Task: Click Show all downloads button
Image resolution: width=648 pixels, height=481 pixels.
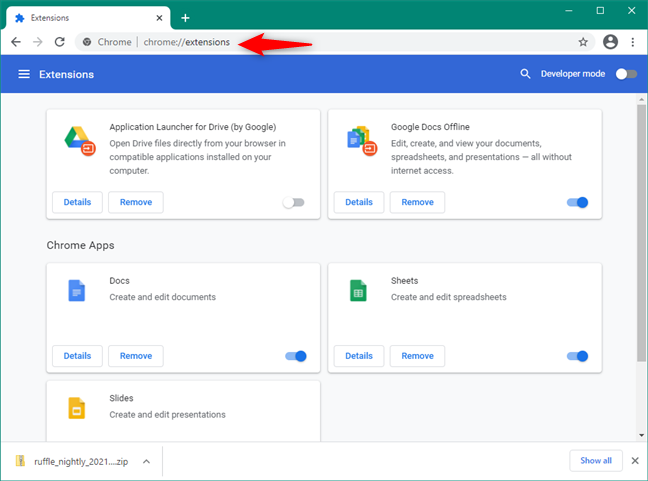Action: (596, 460)
